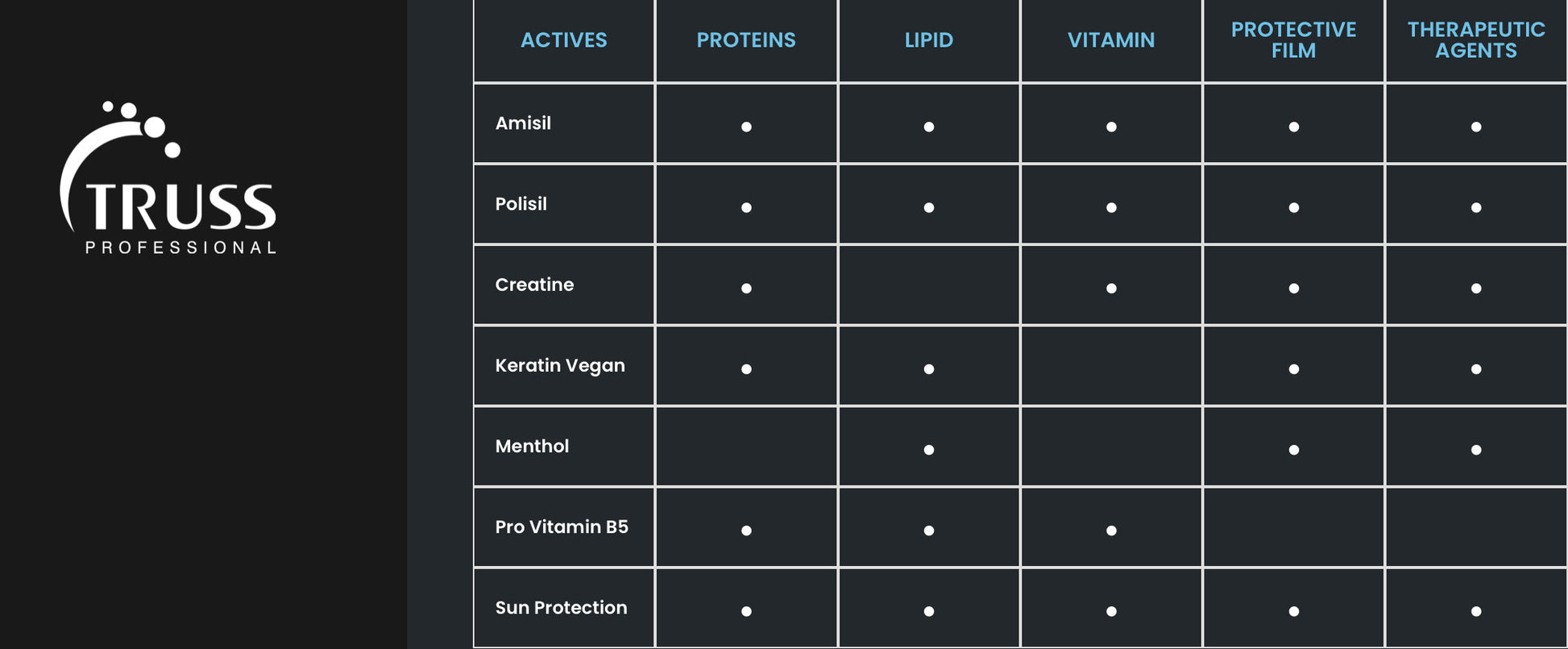This screenshot has width=1568, height=649.
Task: Click the empty Creatine Lipid cell
Action: [929, 285]
